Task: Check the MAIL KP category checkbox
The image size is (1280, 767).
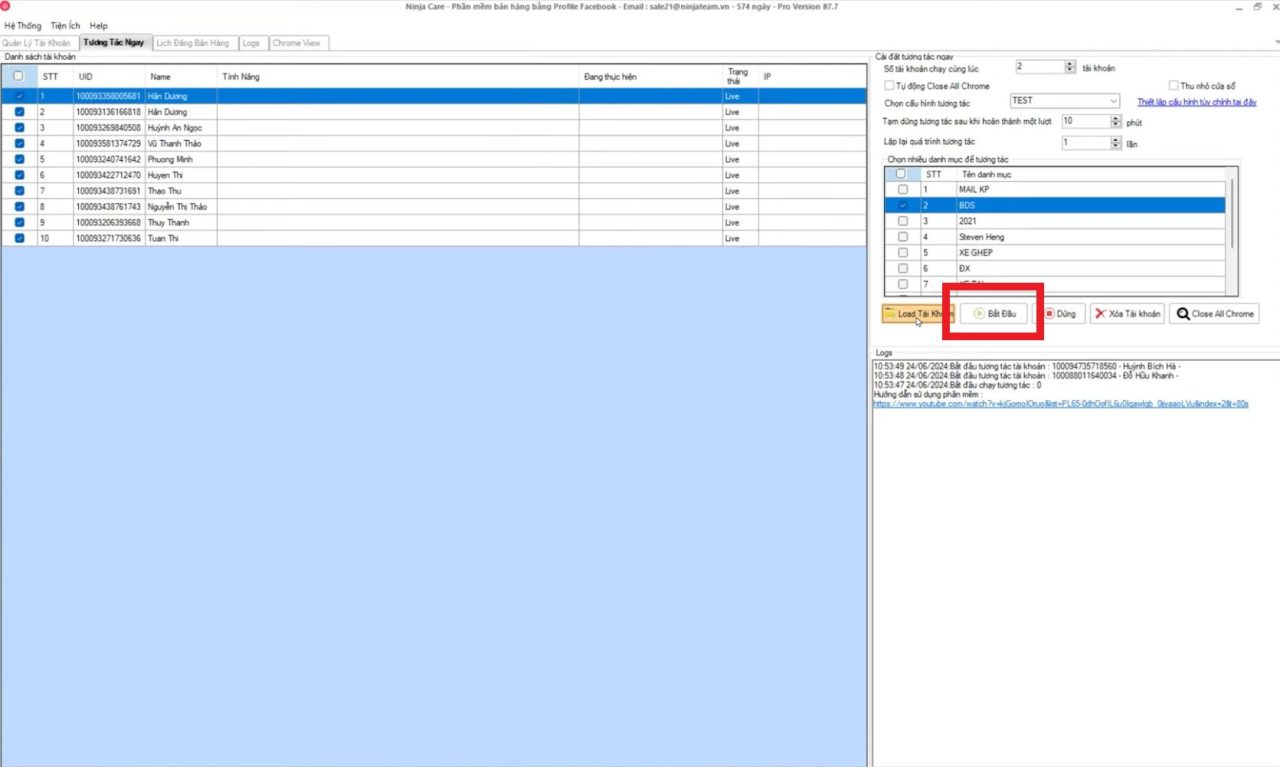Action: click(x=903, y=189)
